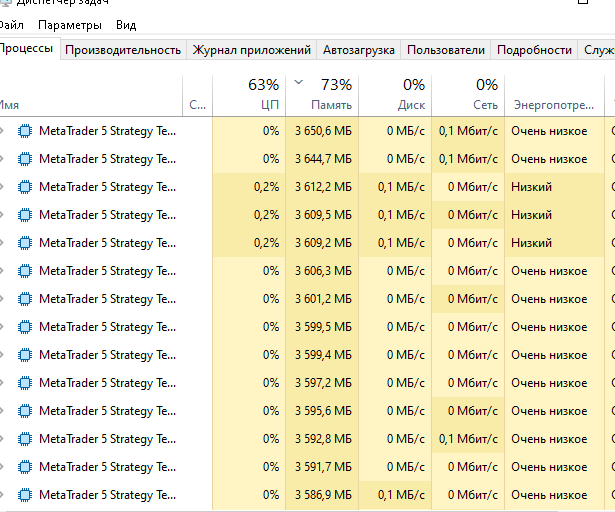Click process icon in the 3 595,6 МБ row
Viewport: 615px width, 512px height.
[25, 411]
